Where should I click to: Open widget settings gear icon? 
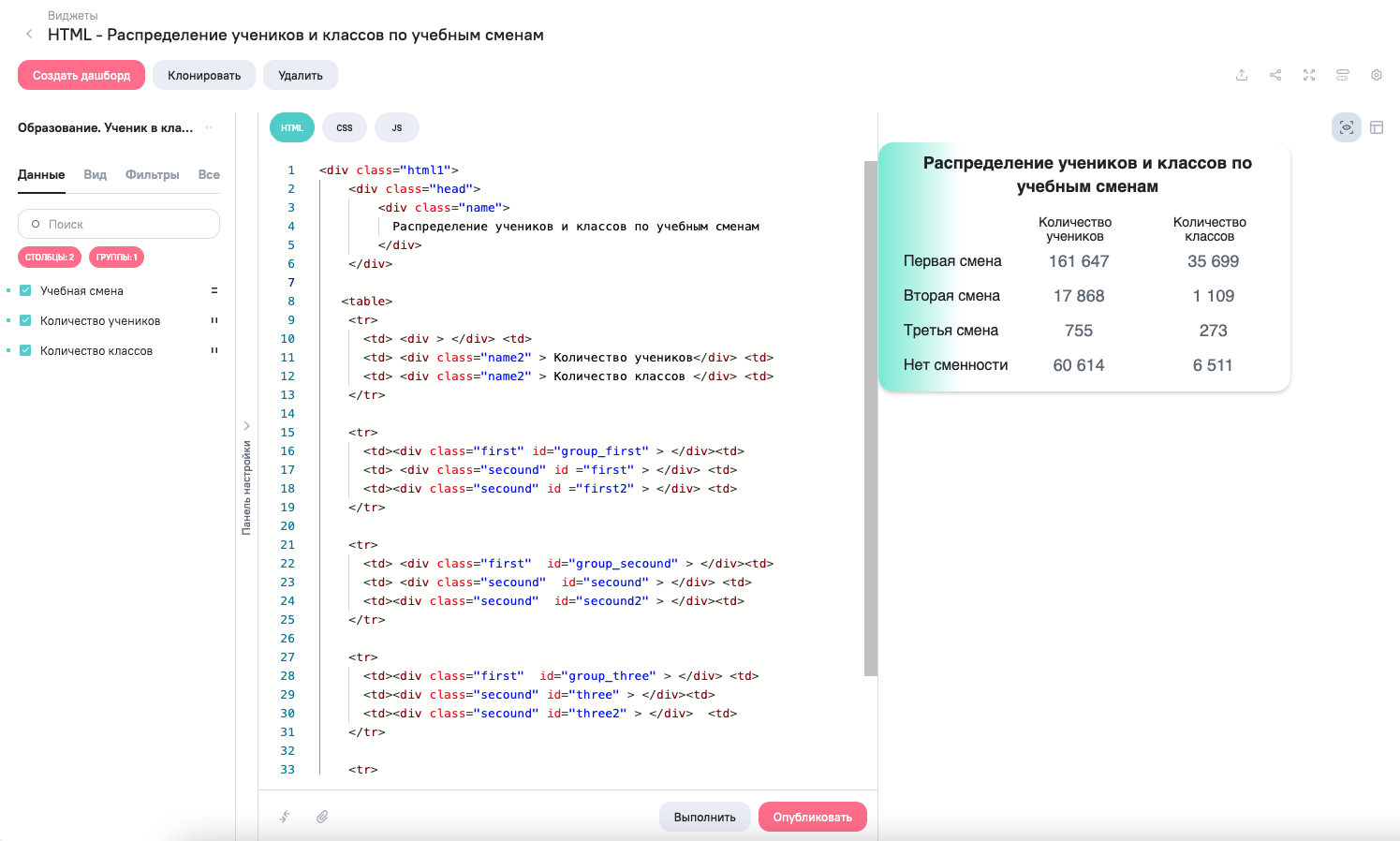click(x=1377, y=75)
